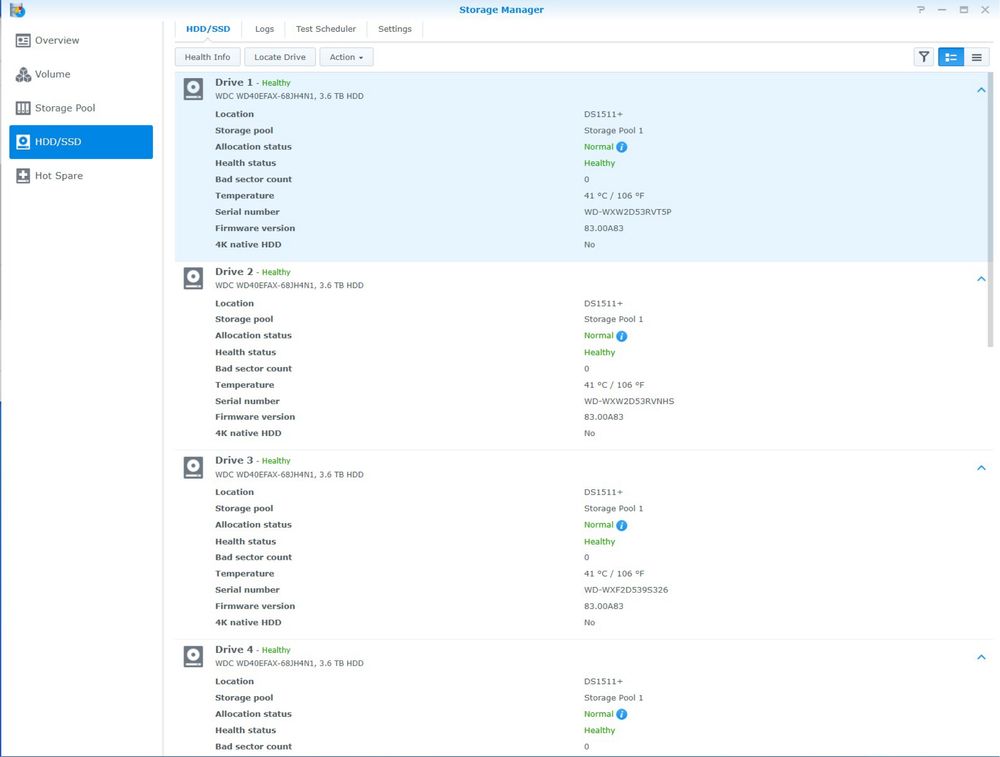1000x757 pixels.
Task: Click Drive 1 Normal allocation status text
Action: [598, 147]
